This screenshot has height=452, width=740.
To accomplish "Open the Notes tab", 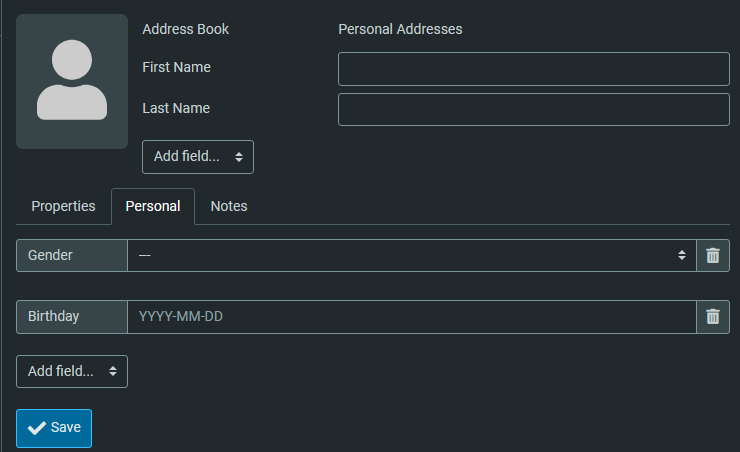I will 229,206.
